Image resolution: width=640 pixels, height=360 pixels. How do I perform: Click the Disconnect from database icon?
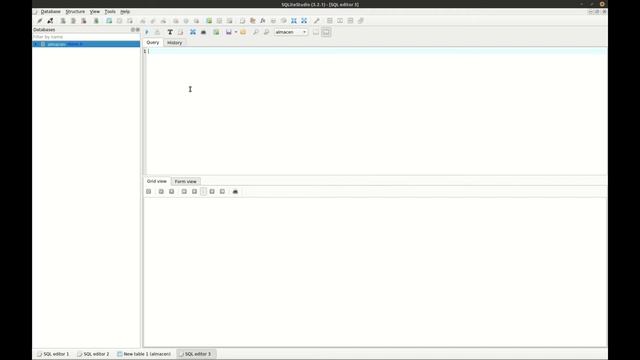coord(50,21)
